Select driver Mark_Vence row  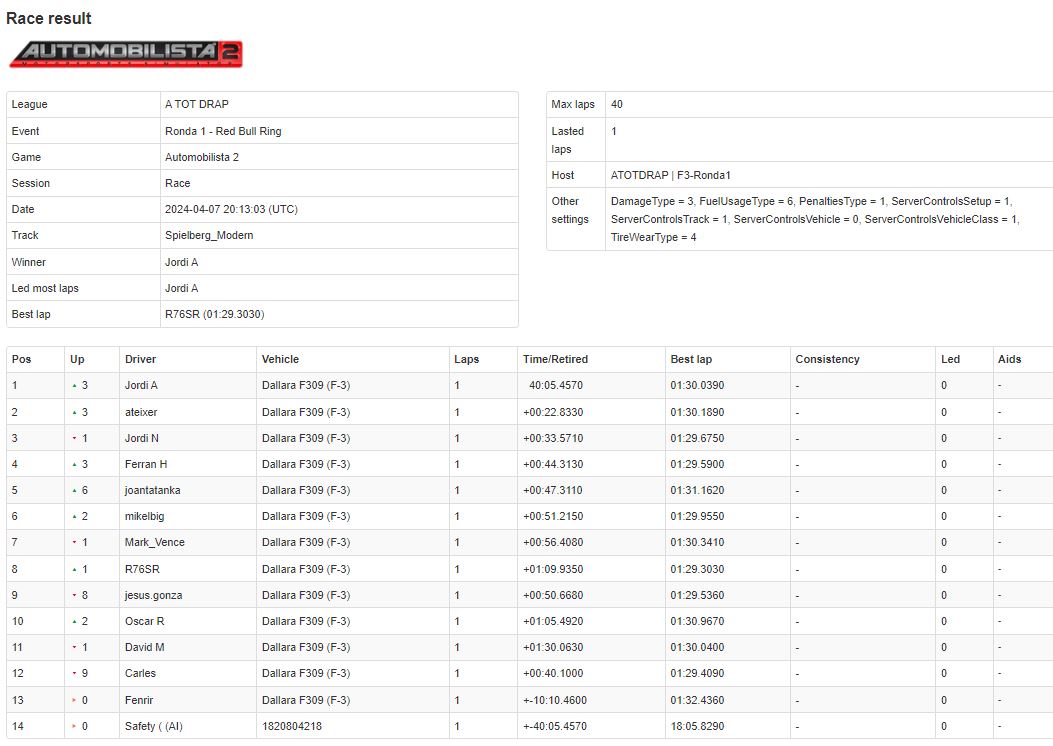pyautogui.click(x=529, y=543)
